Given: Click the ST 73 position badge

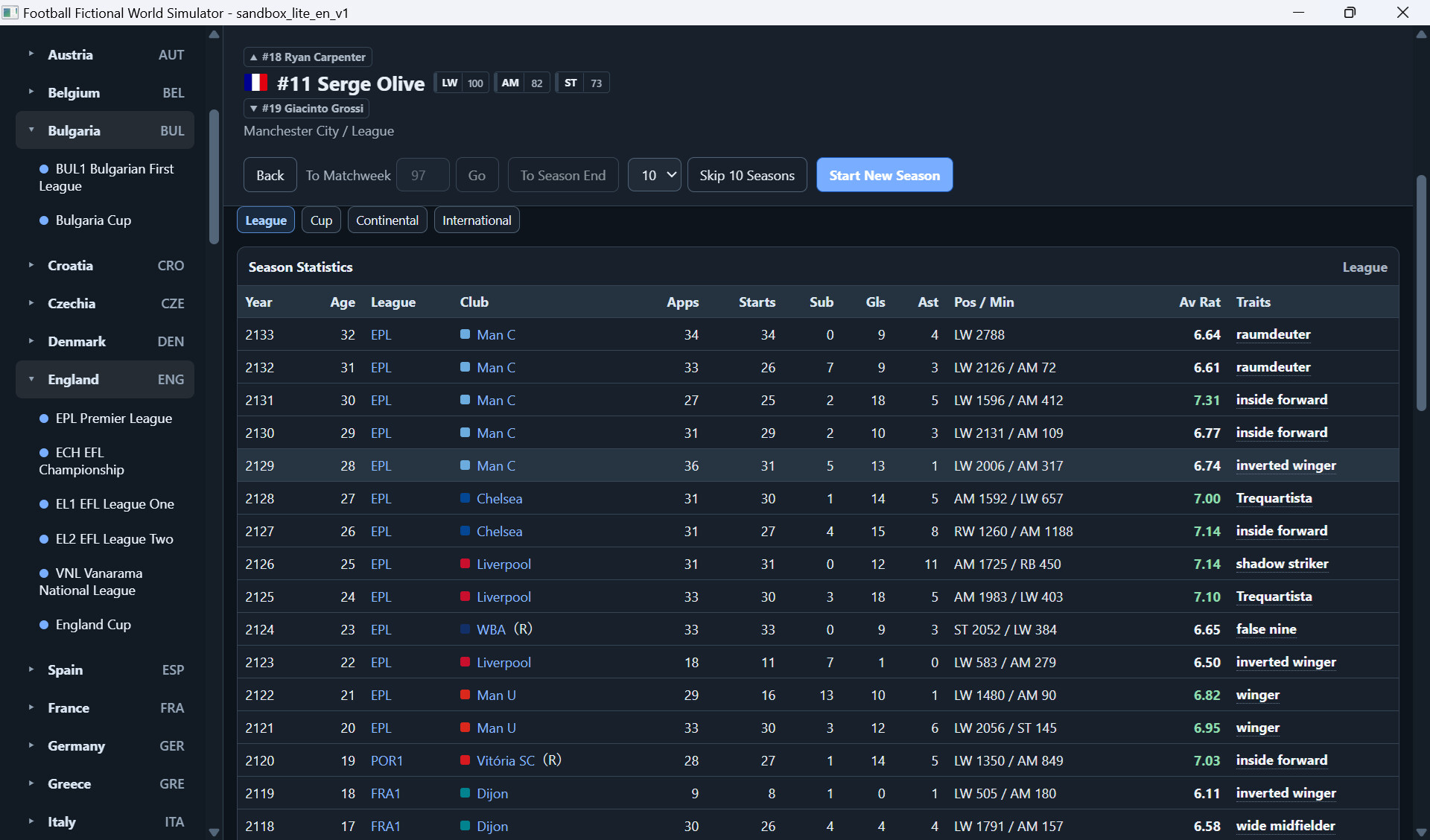Looking at the screenshot, I should tap(582, 83).
